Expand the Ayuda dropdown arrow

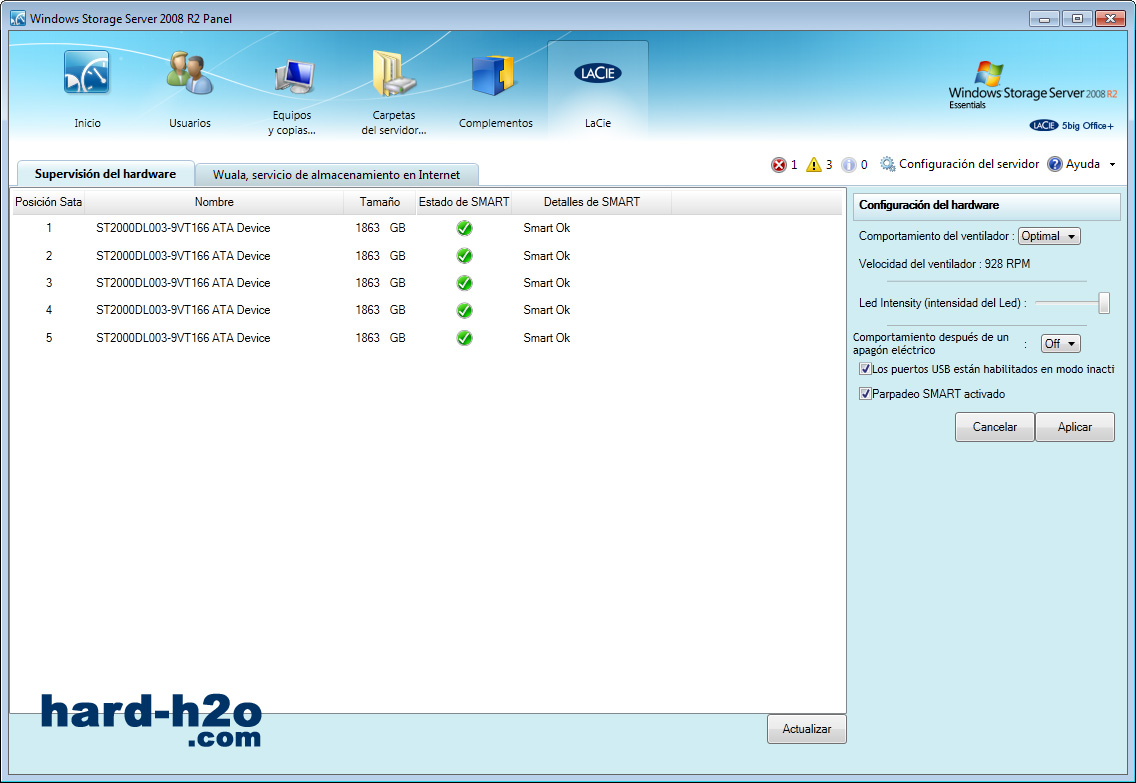pos(1113,164)
